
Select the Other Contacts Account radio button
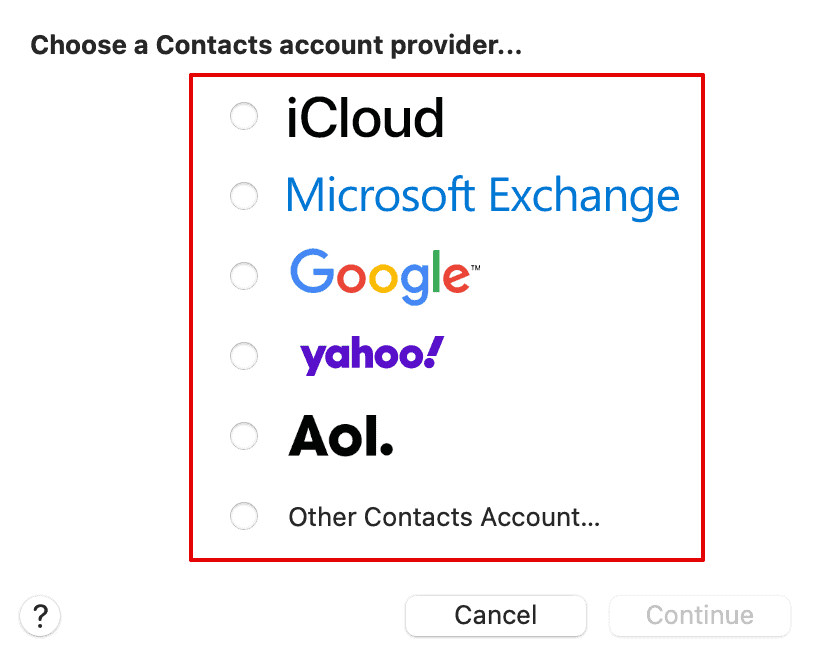click(x=244, y=516)
